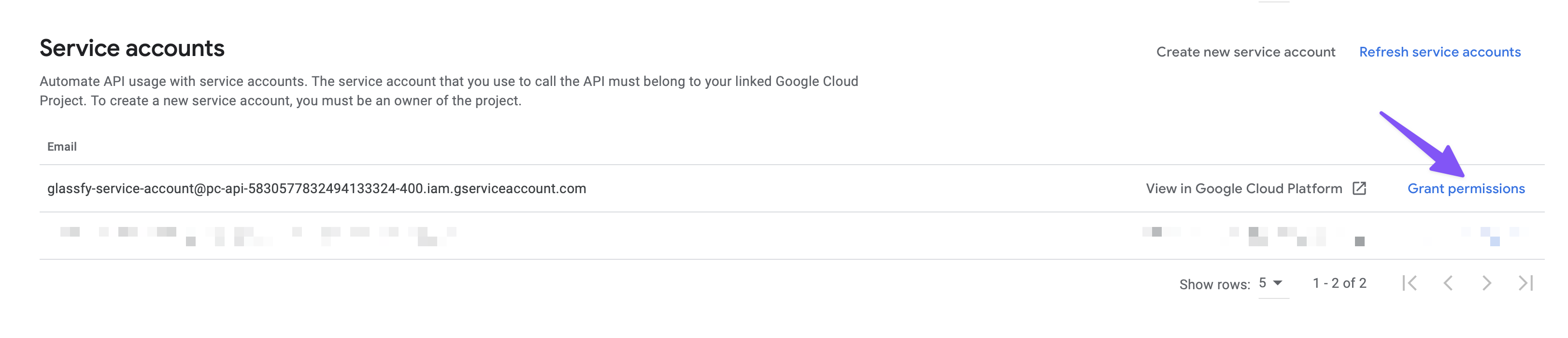Click the rows-per-page value 5
Image resolution: width=1568 pixels, height=338 pixels.
(1262, 282)
